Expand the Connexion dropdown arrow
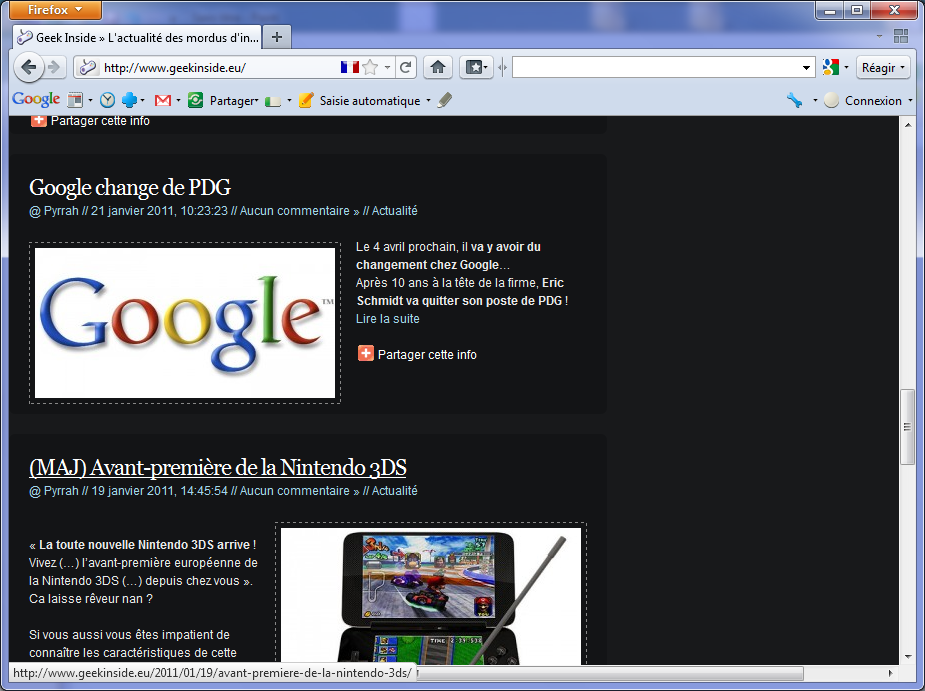The height and width of the screenshot is (691, 925). pyautogui.click(x=910, y=101)
